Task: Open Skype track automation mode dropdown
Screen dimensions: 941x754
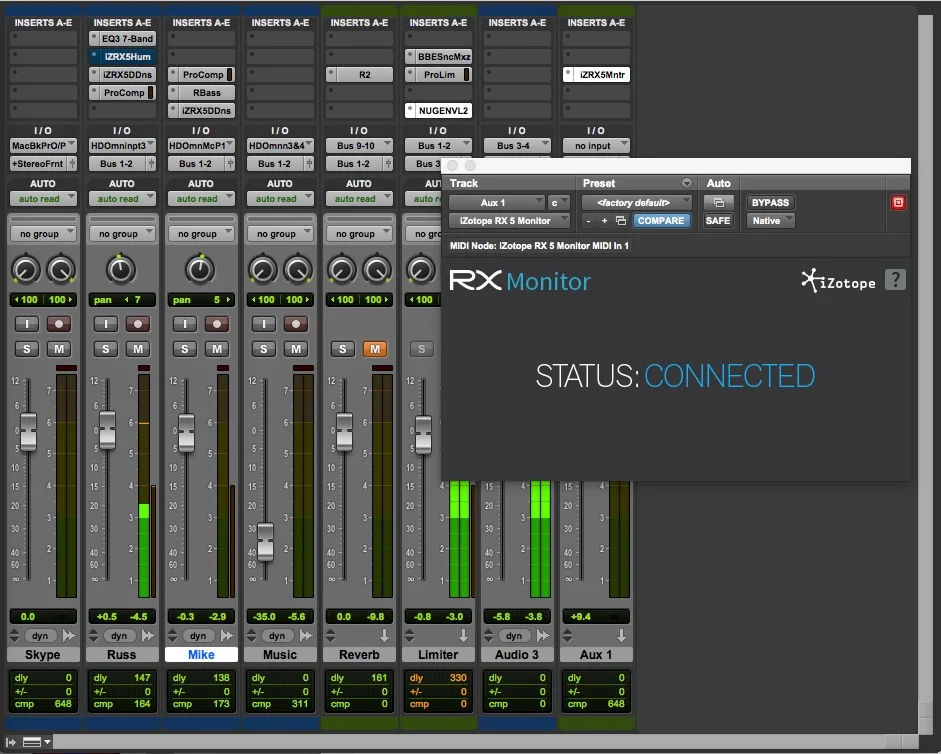Action: click(43, 199)
